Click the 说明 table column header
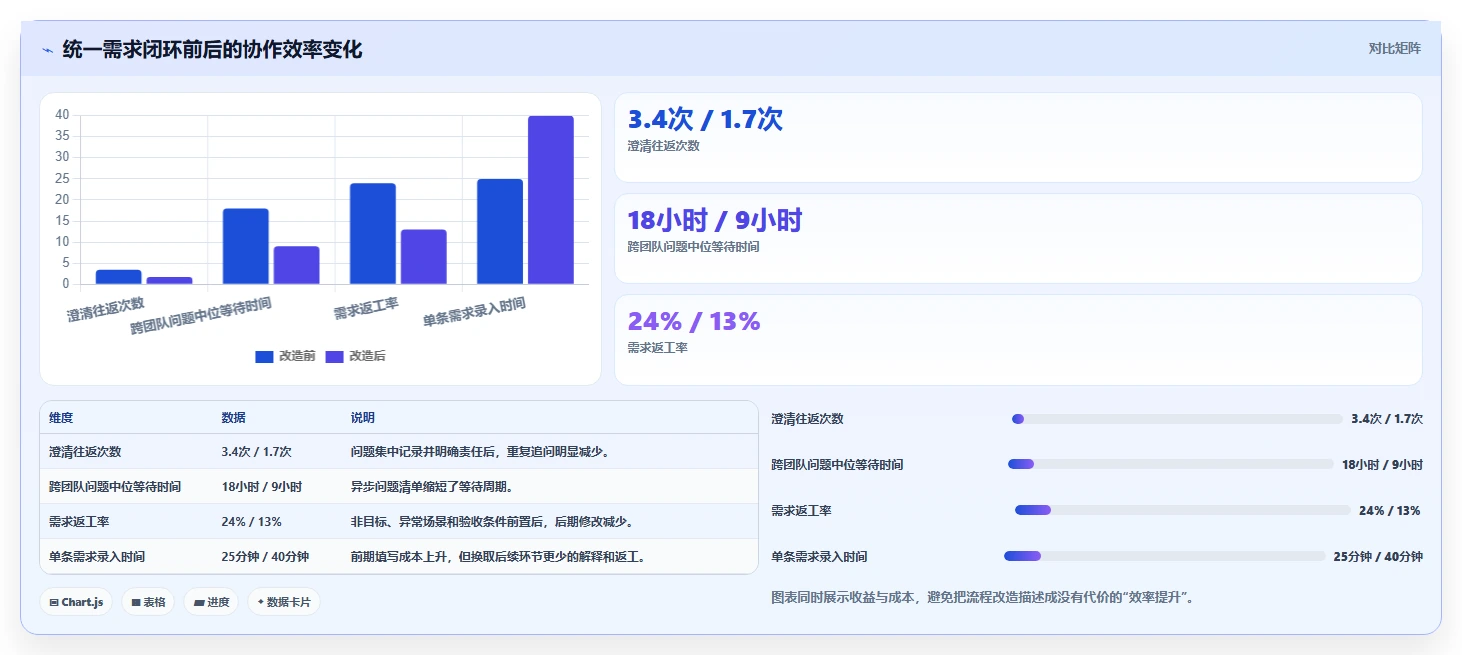Viewport: 1462px width, 655px height. point(362,418)
